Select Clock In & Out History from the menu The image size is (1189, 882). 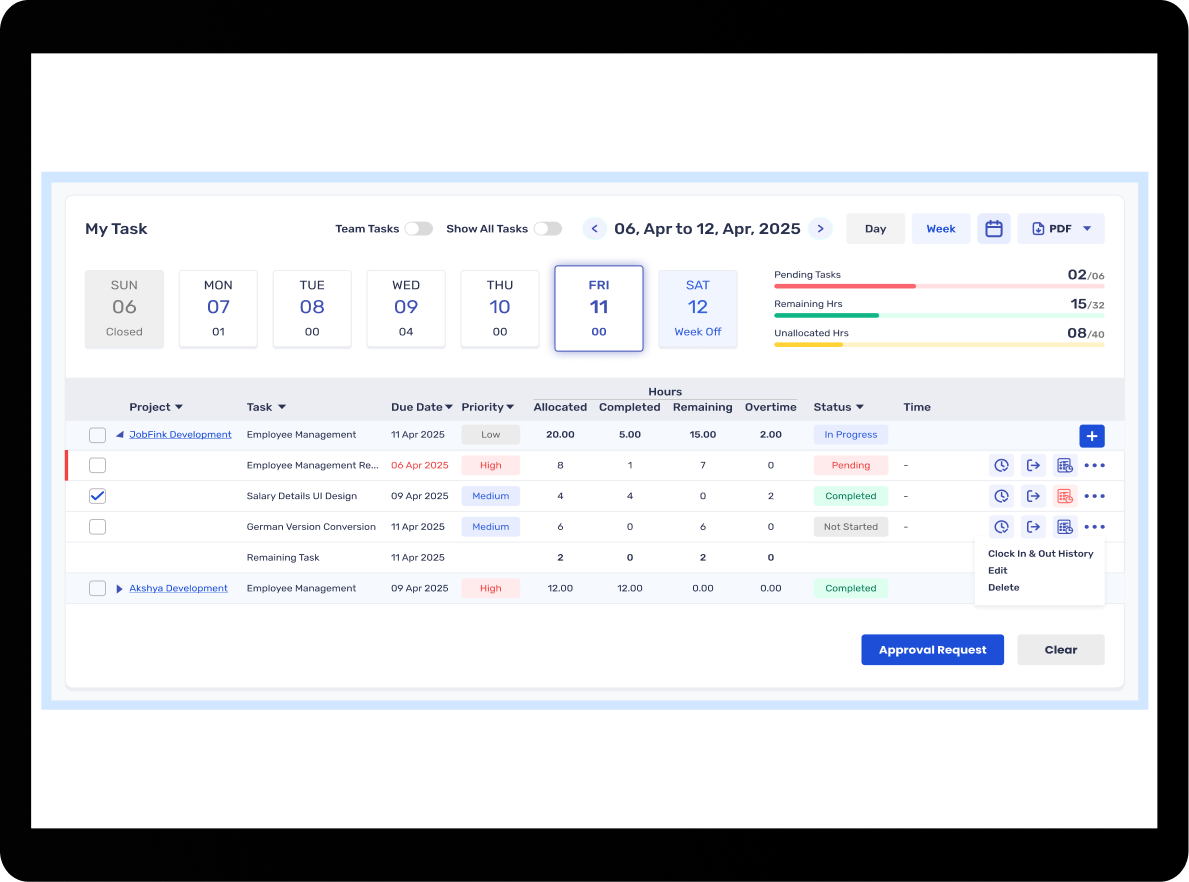[1040, 554]
